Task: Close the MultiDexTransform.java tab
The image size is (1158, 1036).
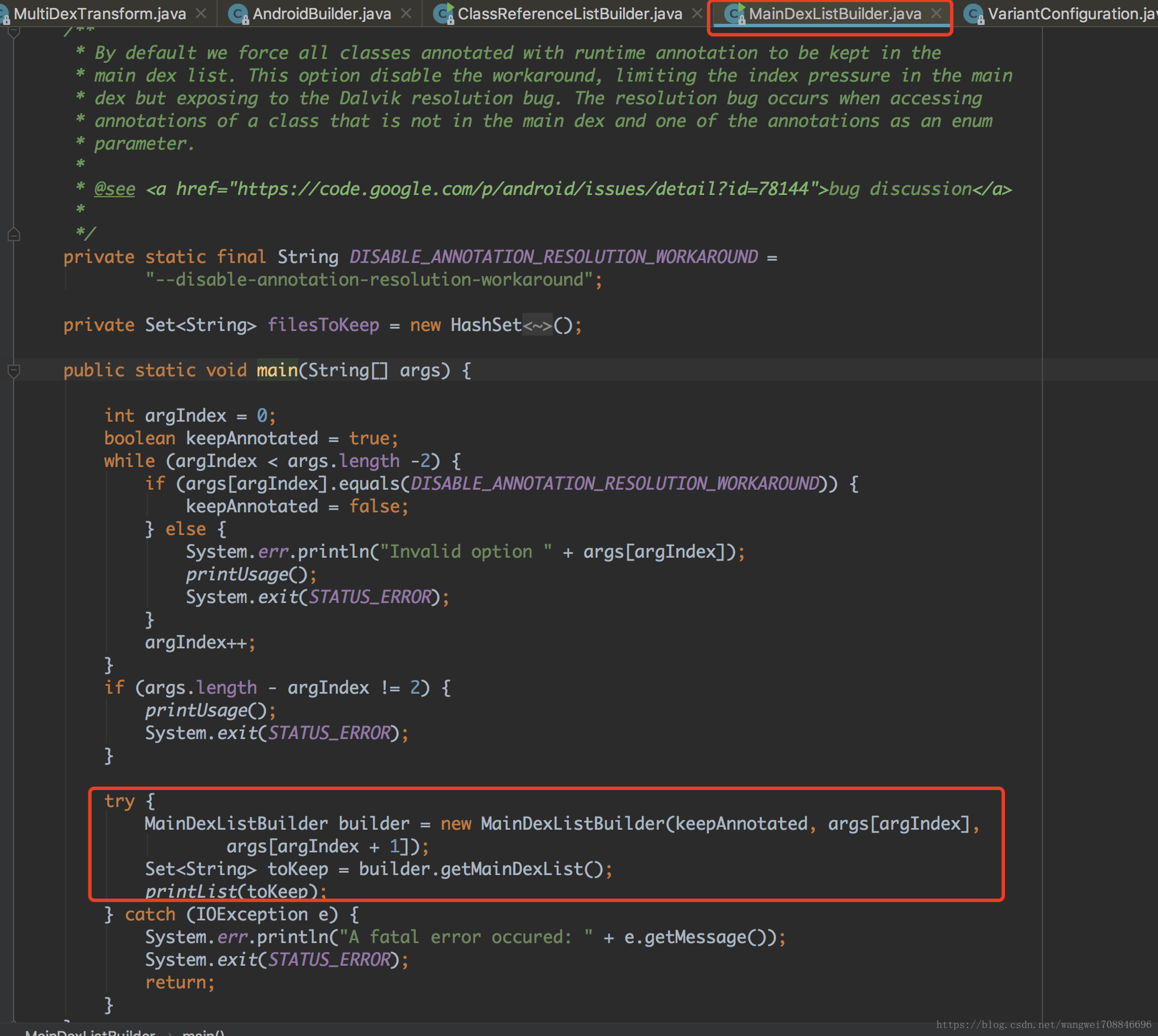Action: [x=201, y=13]
